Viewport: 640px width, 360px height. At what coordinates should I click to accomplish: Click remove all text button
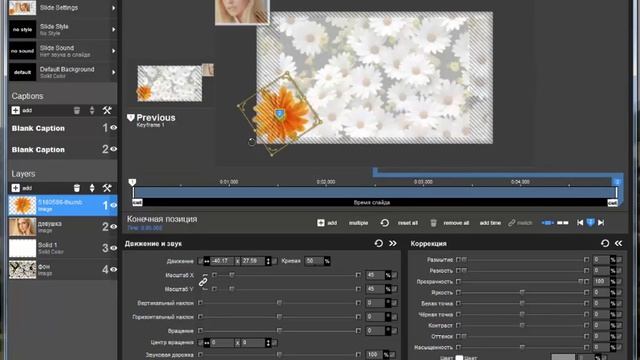click(x=456, y=223)
